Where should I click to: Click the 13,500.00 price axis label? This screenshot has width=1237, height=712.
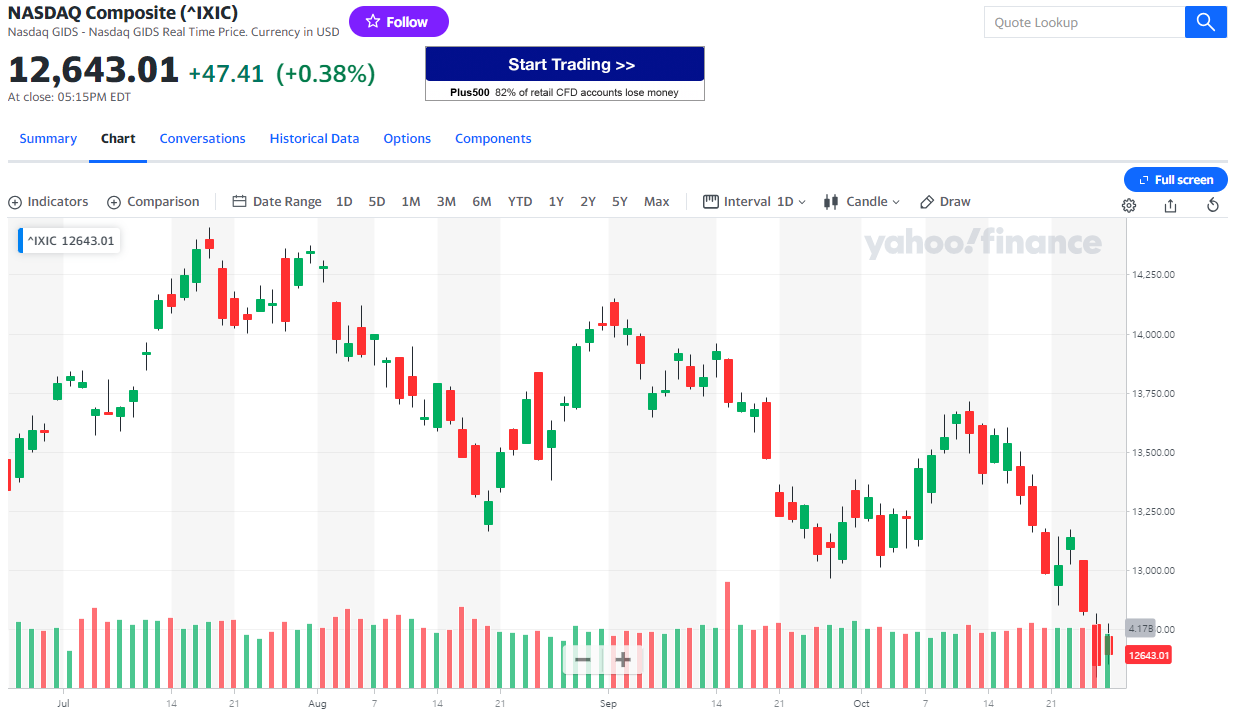click(1153, 452)
